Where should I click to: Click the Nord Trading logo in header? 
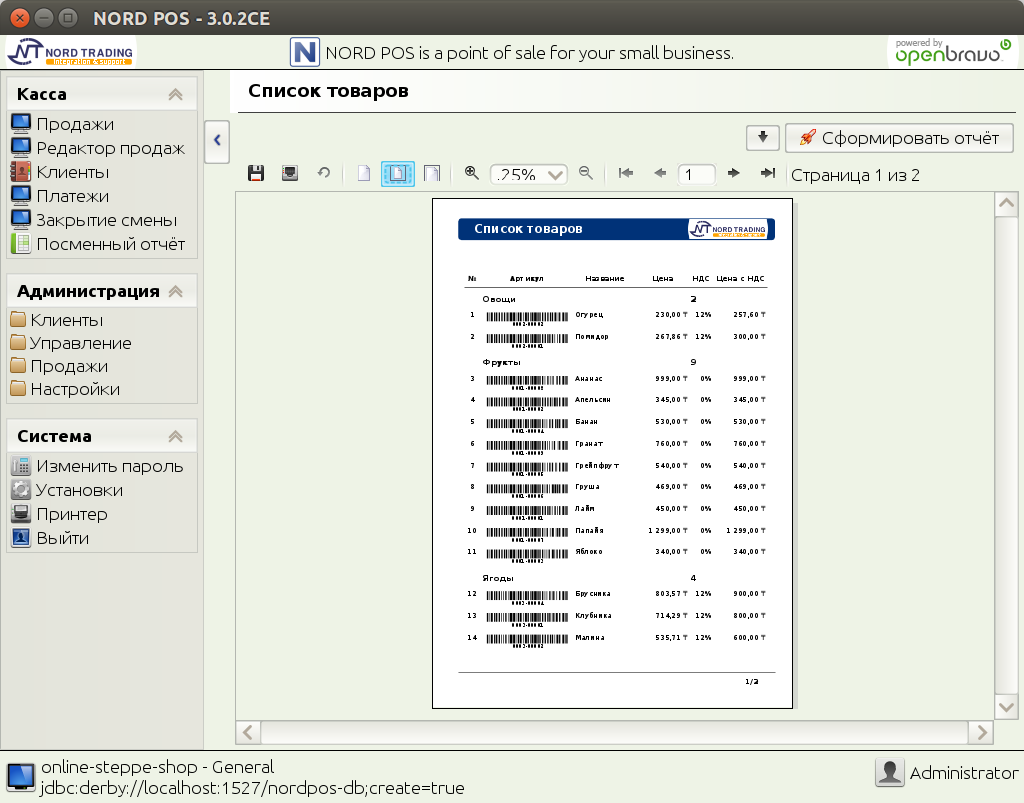click(71, 52)
